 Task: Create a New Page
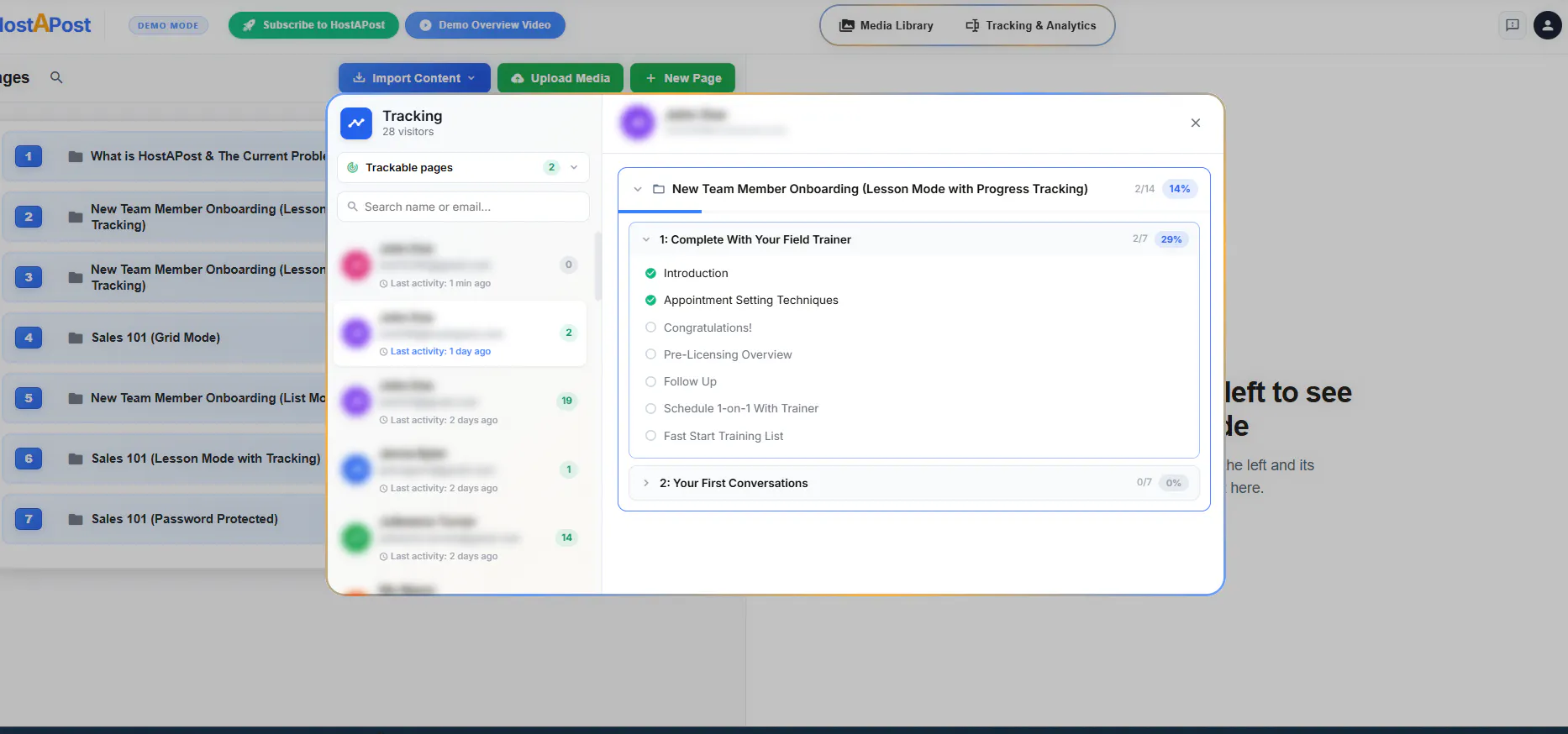682,78
